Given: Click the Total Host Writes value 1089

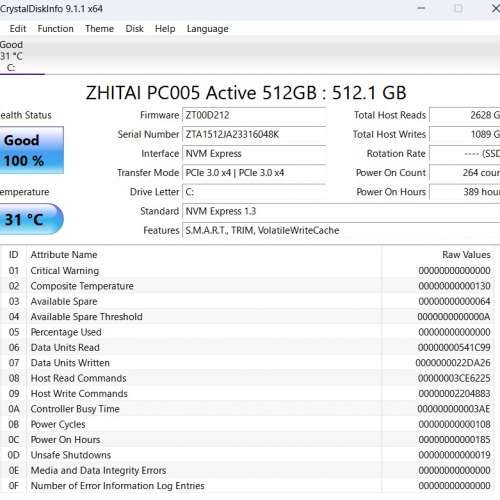Looking at the screenshot, I should [465, 134].
